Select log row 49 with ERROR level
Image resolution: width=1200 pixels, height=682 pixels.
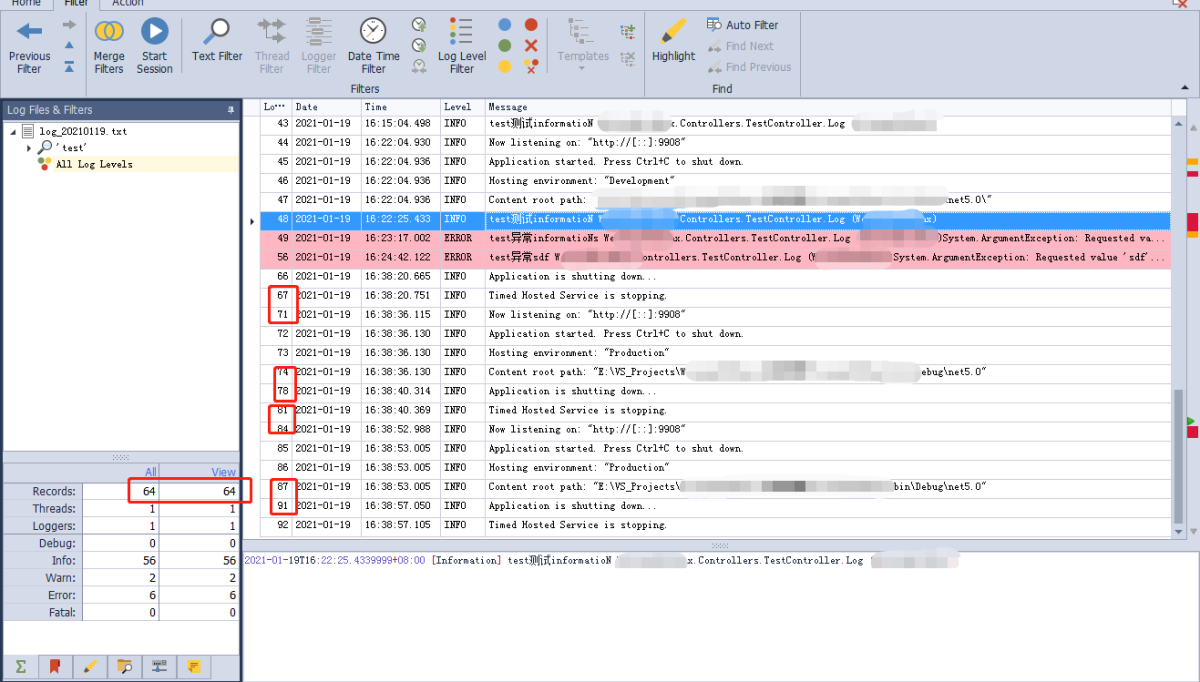click(714, 238)
